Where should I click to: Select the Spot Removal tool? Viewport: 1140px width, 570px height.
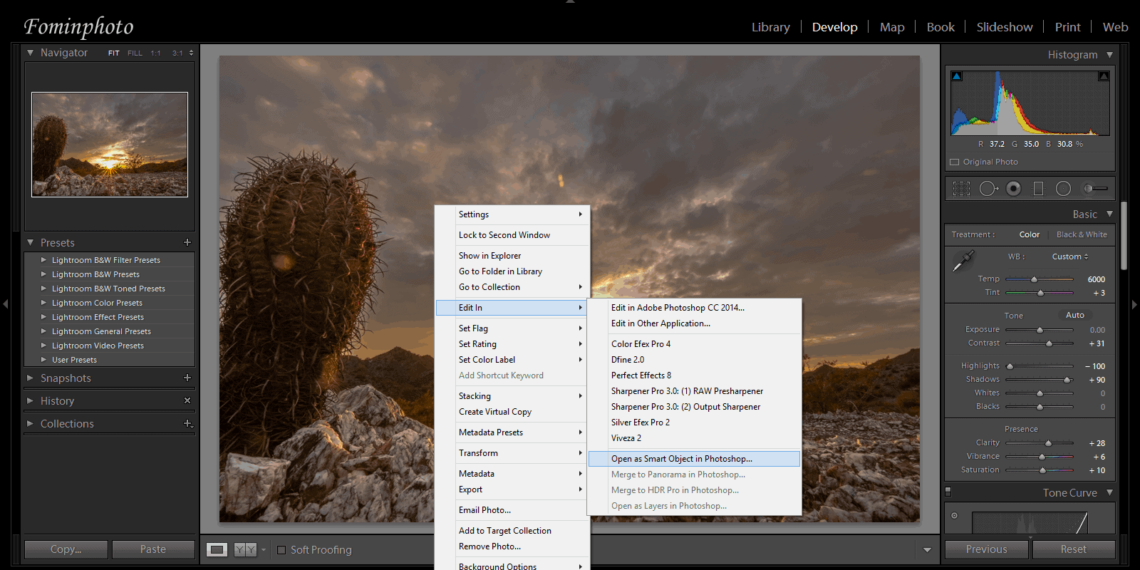click(x=988, y=188)
